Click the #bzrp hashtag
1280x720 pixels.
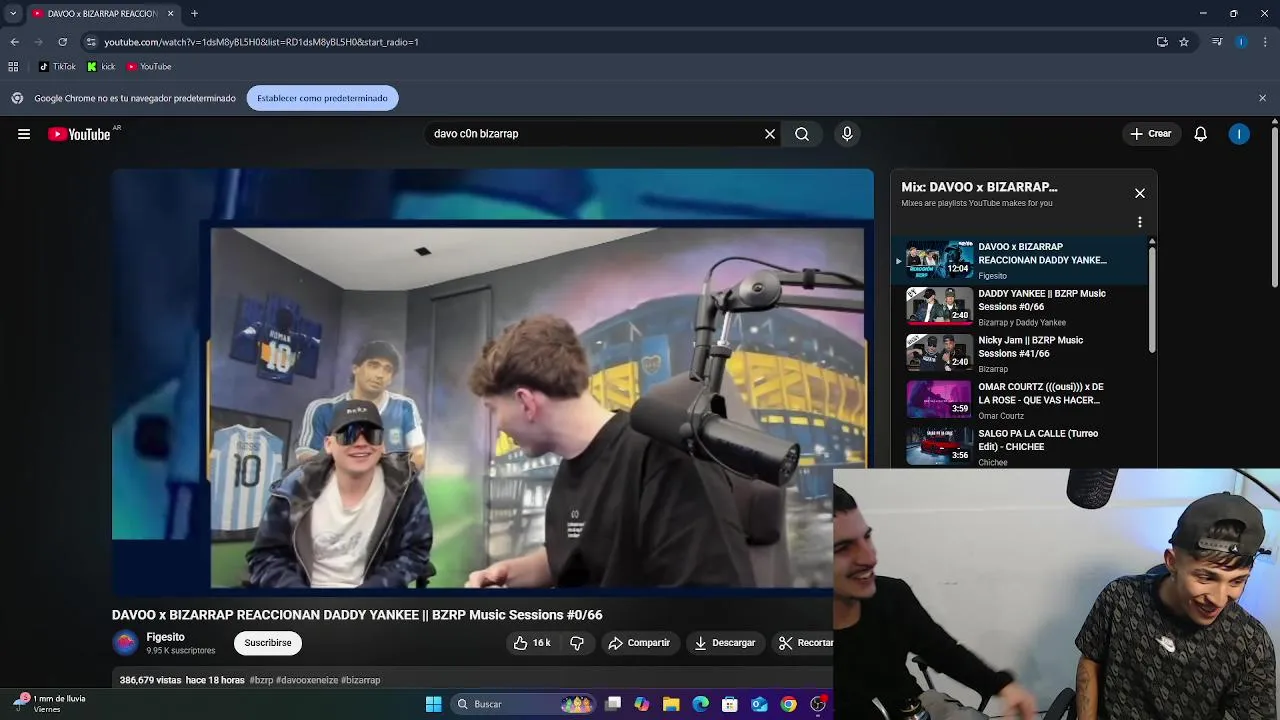coord(261,680)
